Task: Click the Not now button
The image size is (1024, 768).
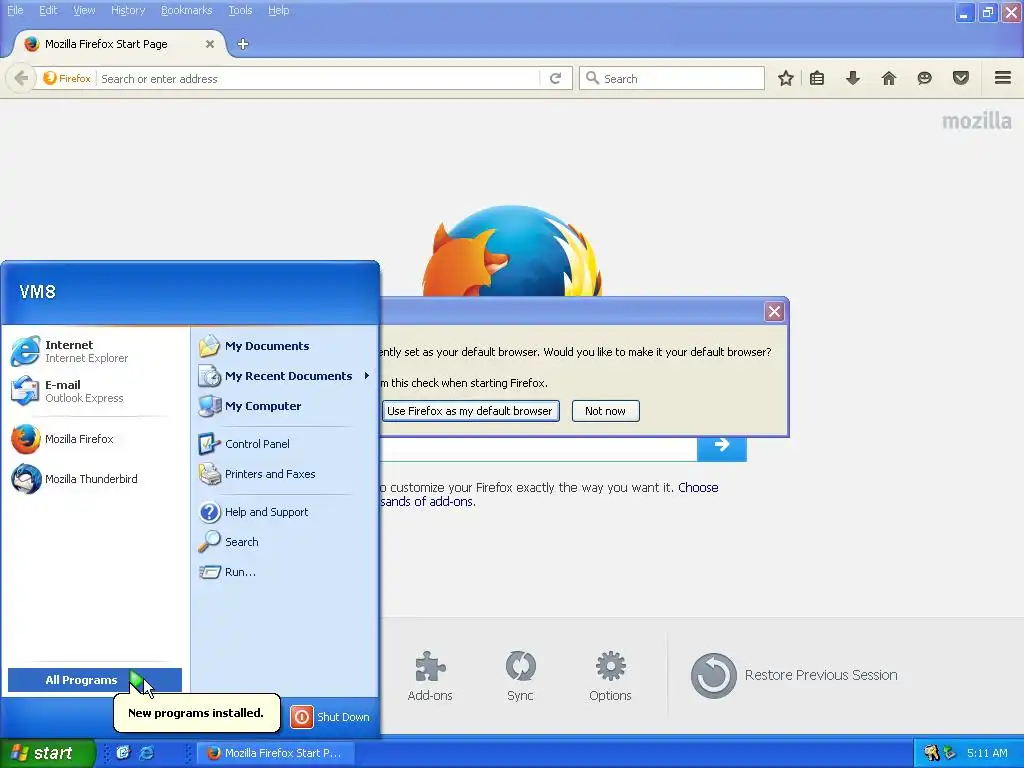Action: click(605, 411)
